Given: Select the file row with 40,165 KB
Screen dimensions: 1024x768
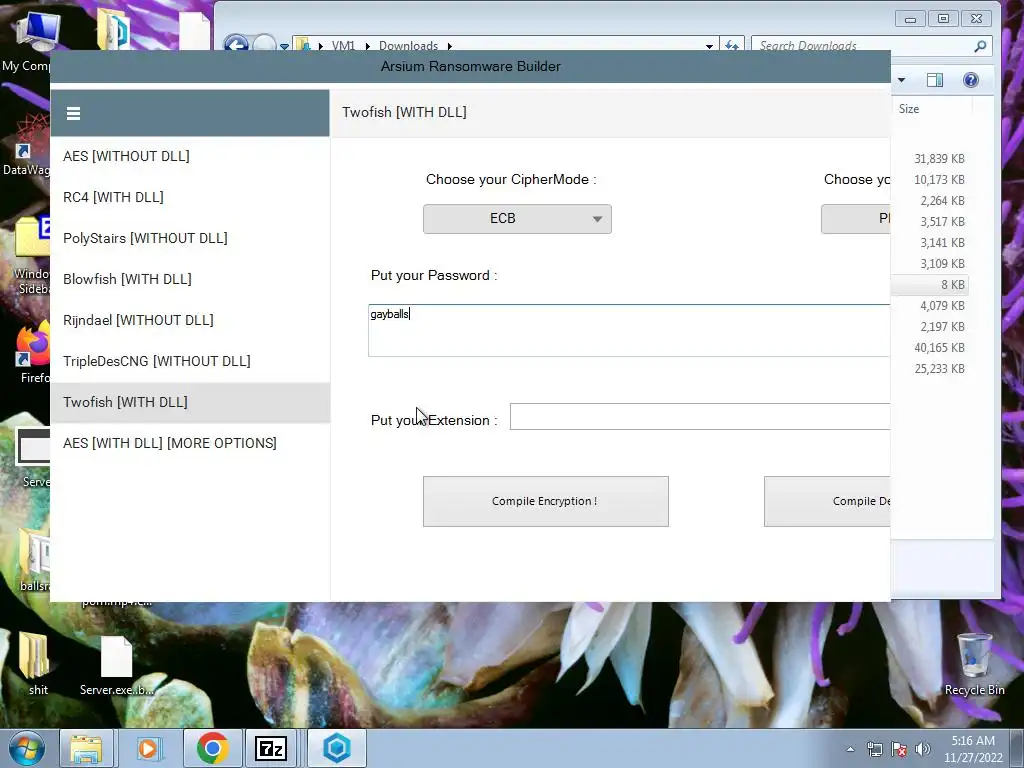Looking at the screenshot, I should (x=929, y=347).
